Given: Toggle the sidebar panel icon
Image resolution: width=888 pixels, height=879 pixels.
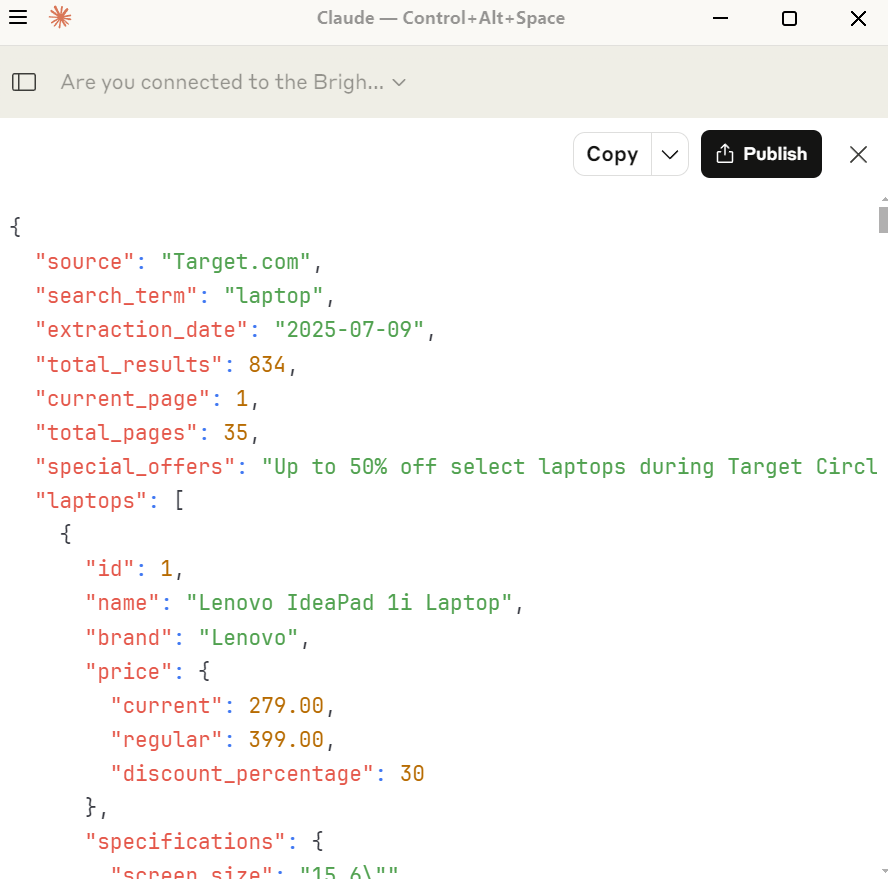Looking at the screenshot, I should 24,82.
